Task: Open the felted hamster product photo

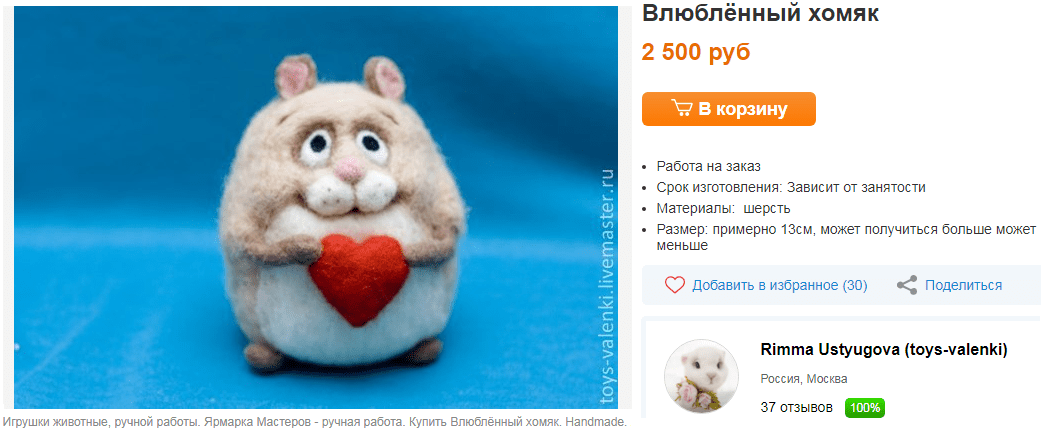Action: click(316, 207)
